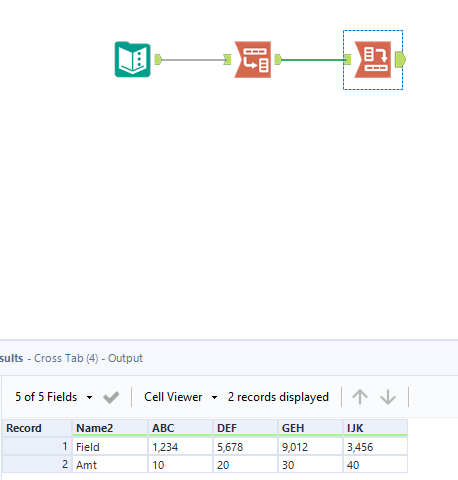Image resolution: width=458 pixels, height=480 pixels.
Task: Select the green connection between Transpose and Cross Tab
Action: pyautogui.click(x=313, y=60)
